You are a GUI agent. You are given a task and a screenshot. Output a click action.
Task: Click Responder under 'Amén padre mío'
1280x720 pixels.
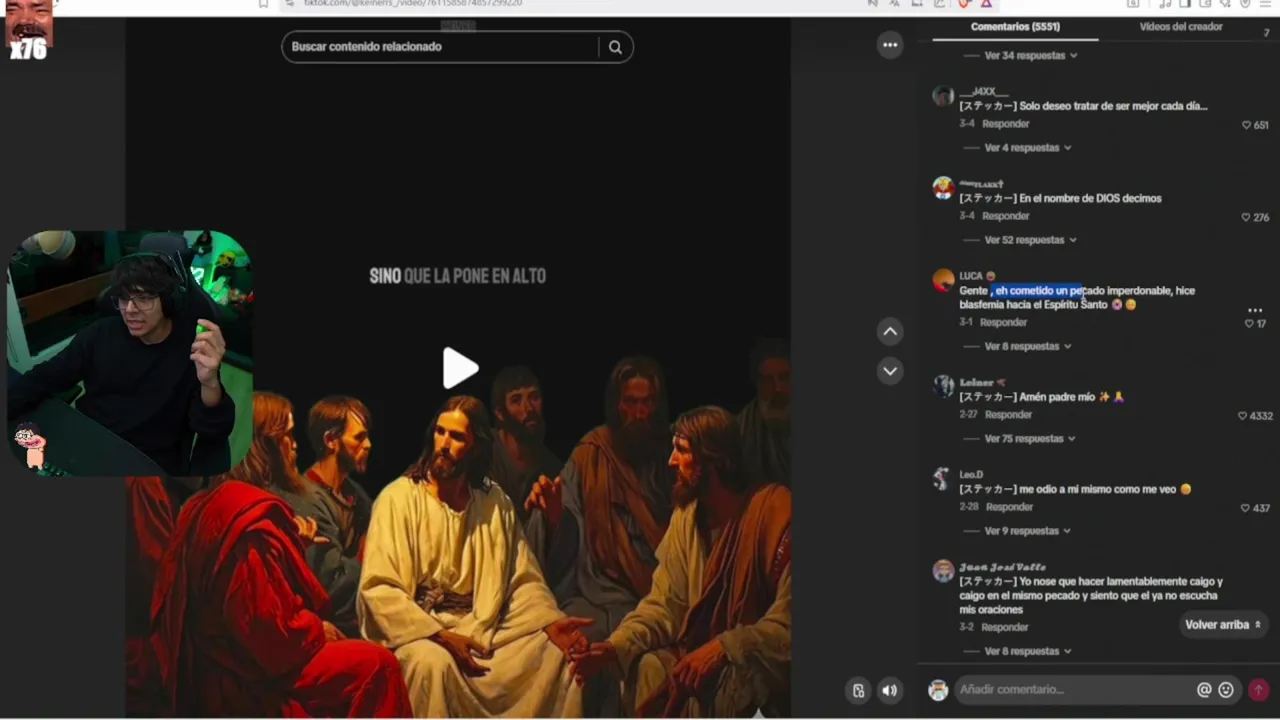pyautogui.click(x=1008, y=414)
